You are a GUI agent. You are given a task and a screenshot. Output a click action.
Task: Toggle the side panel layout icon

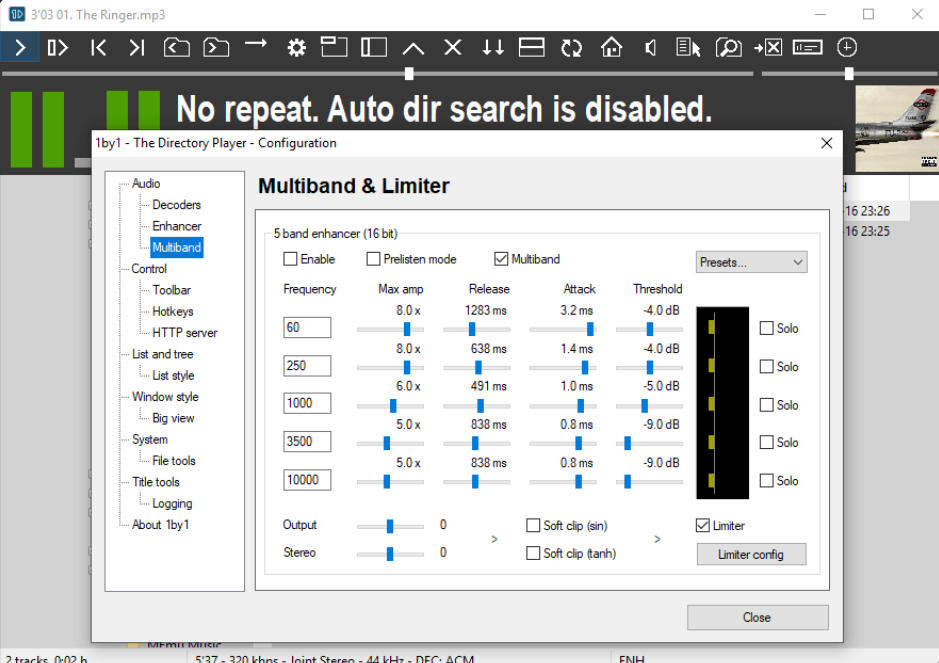point(374,47)
